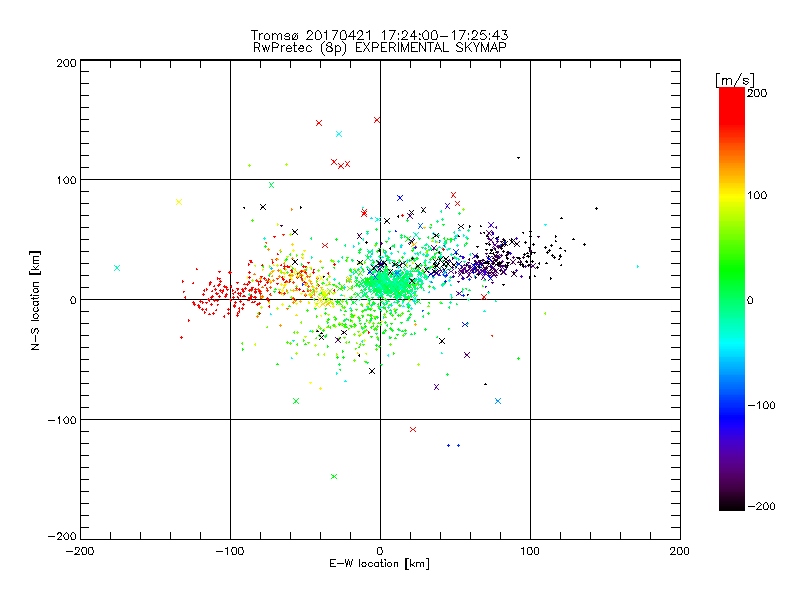This screenshot has height=600, width=800.
Task: Click the colorbar label '100'
Action: [x=757, y=195]
